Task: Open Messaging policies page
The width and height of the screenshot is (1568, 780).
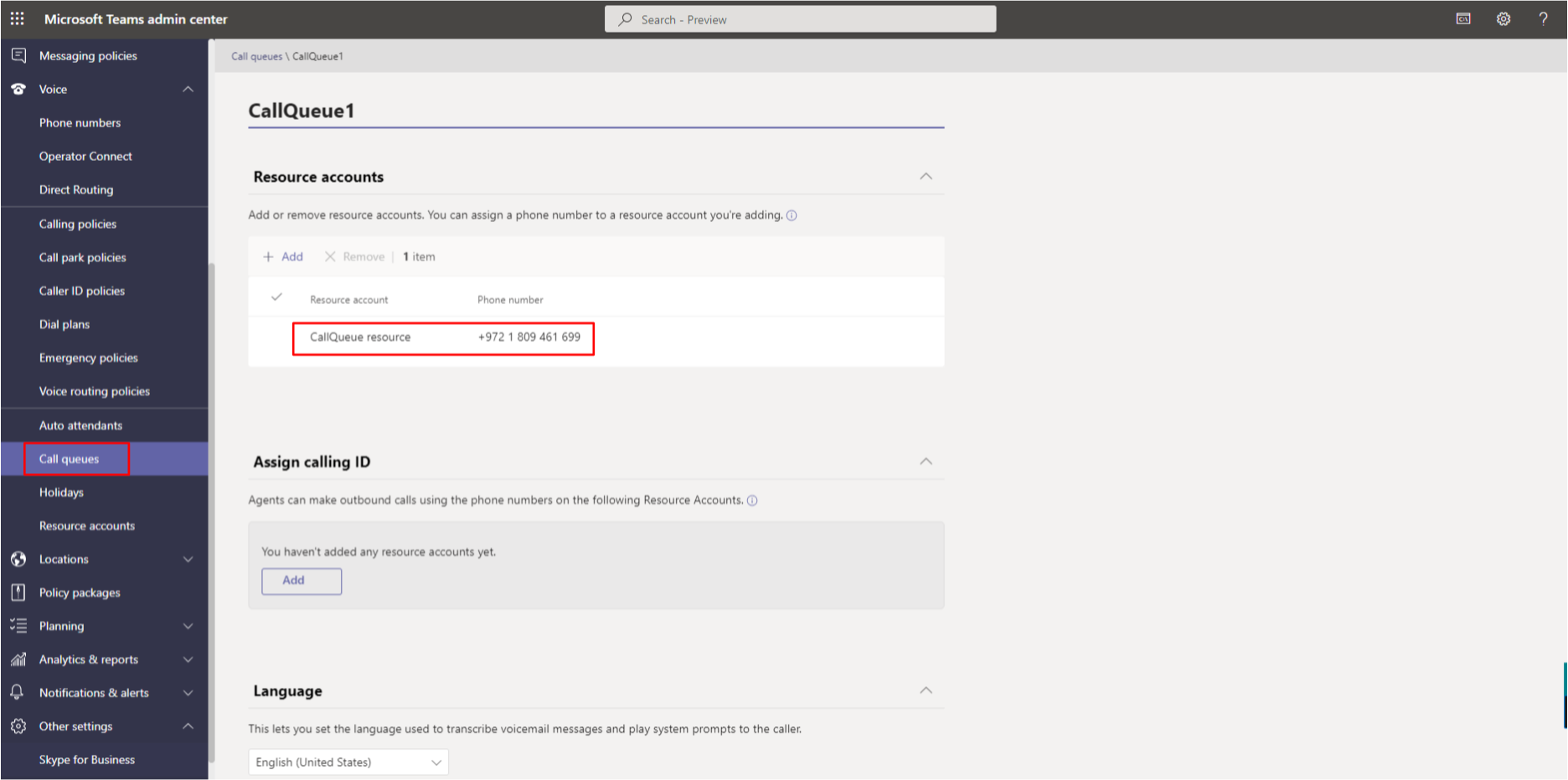Action: coord(88,55)
